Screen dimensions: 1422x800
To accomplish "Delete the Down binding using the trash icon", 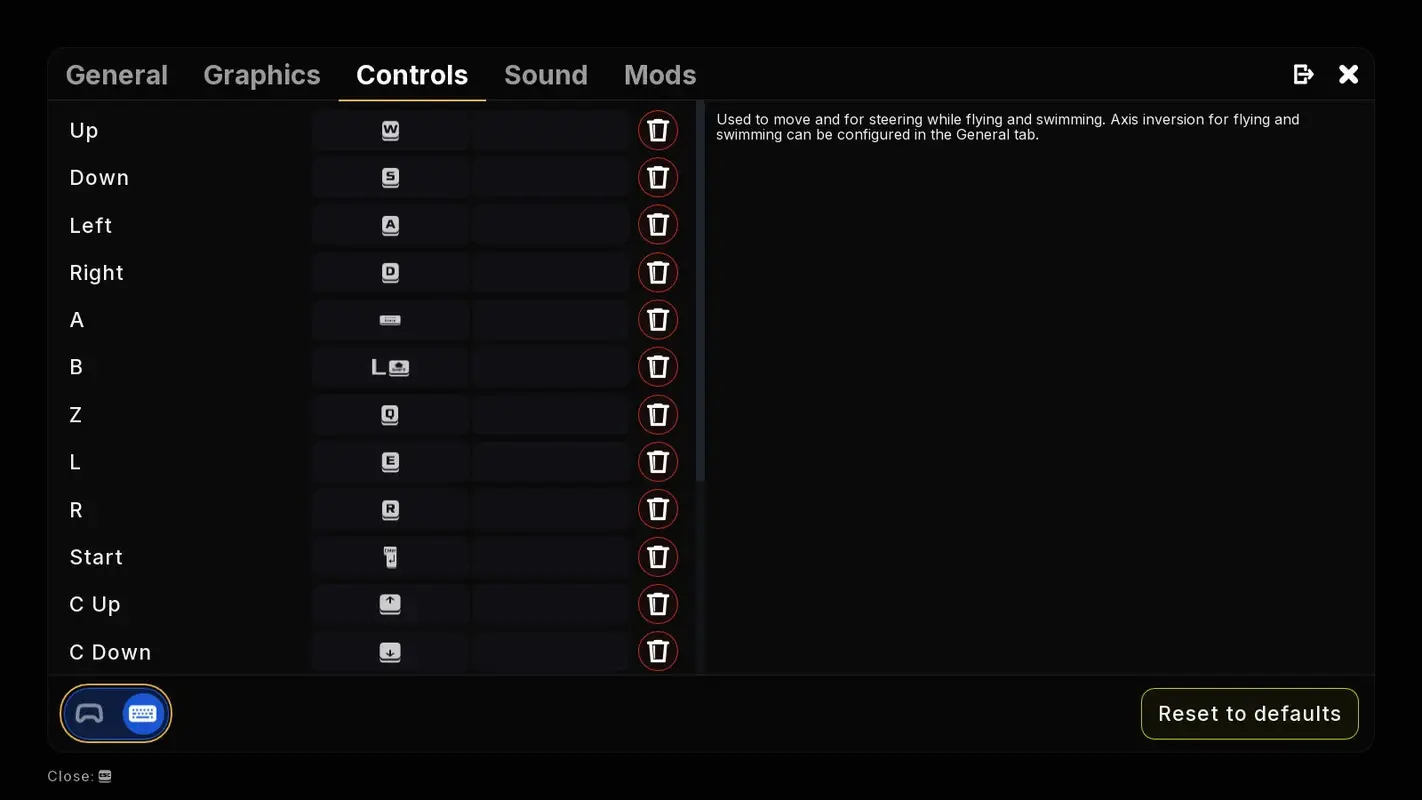I will (x=658, y=176).
